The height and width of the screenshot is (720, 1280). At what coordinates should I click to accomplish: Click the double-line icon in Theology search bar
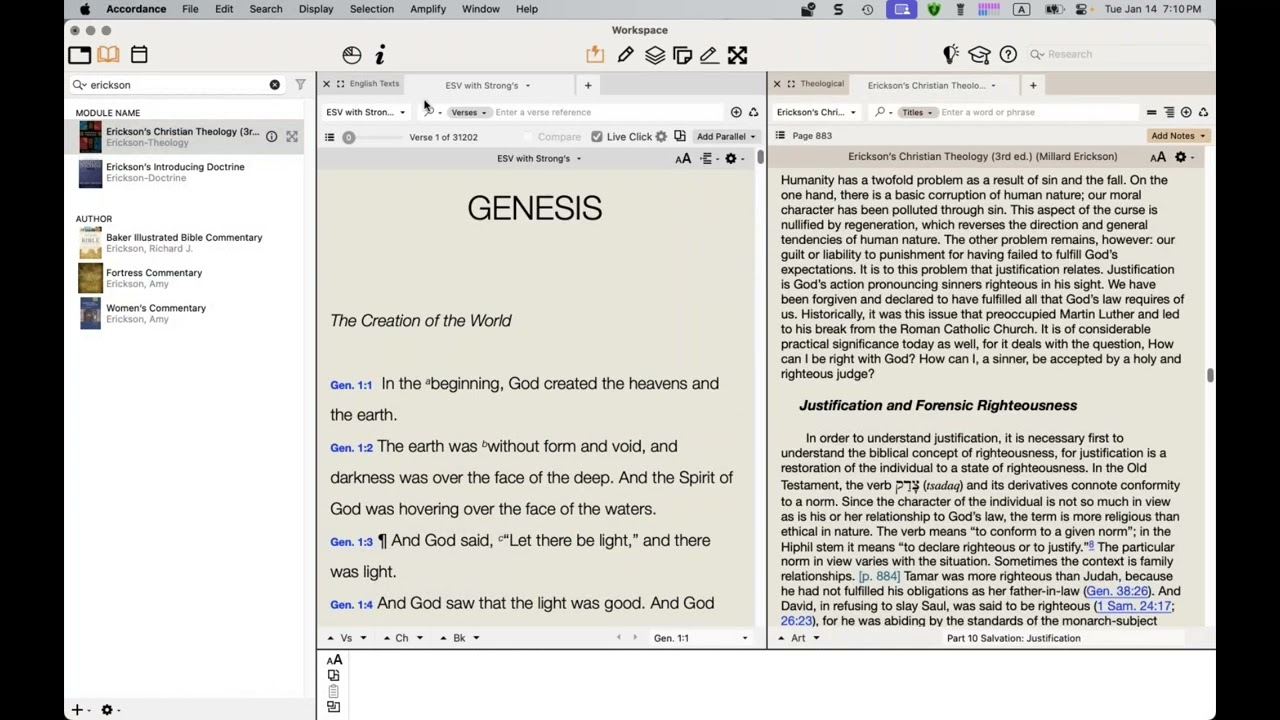click(x=1151, y=112)
